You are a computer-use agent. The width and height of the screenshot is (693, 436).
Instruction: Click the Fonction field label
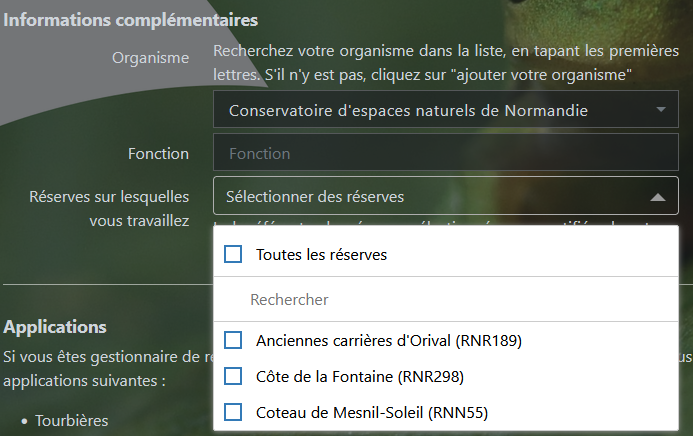158,154
